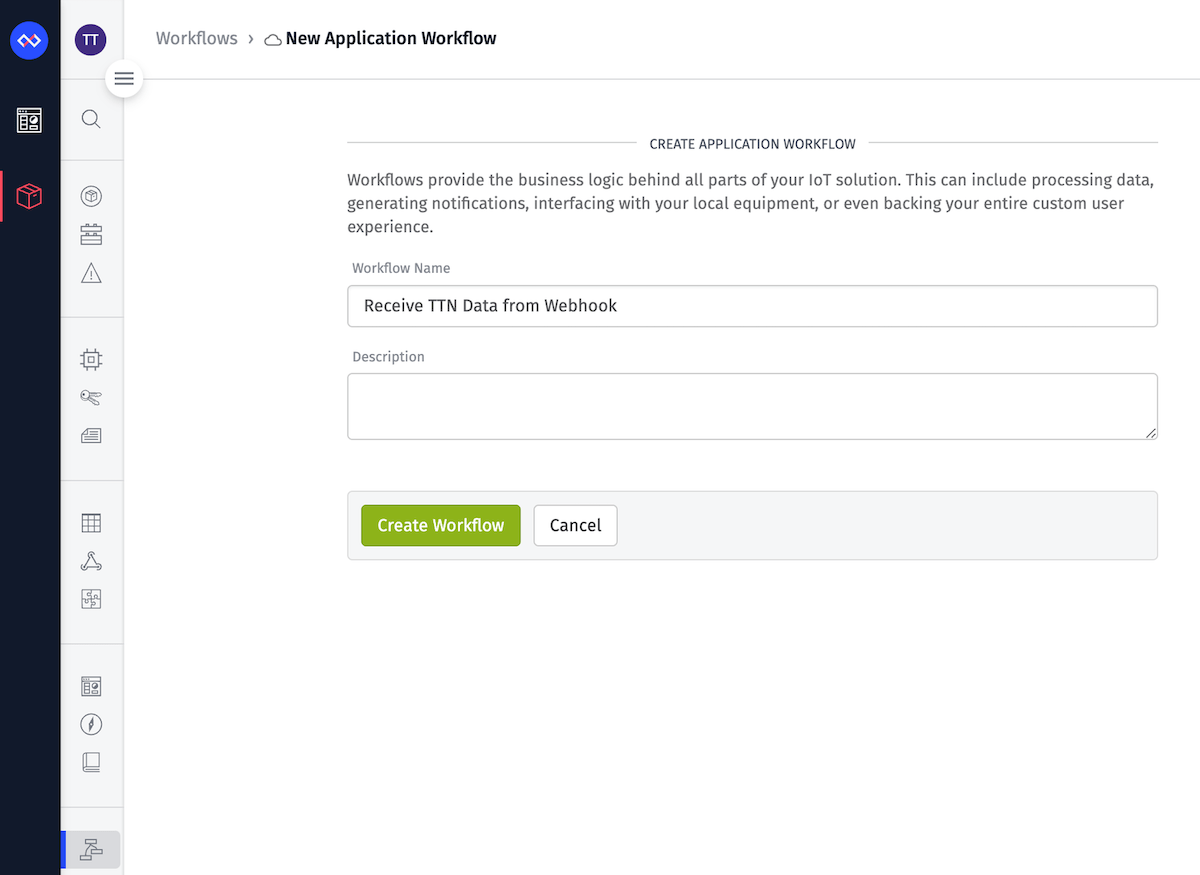Open Devices via the chip icon
Screen dimensions: 1200x875
[91, 359]
